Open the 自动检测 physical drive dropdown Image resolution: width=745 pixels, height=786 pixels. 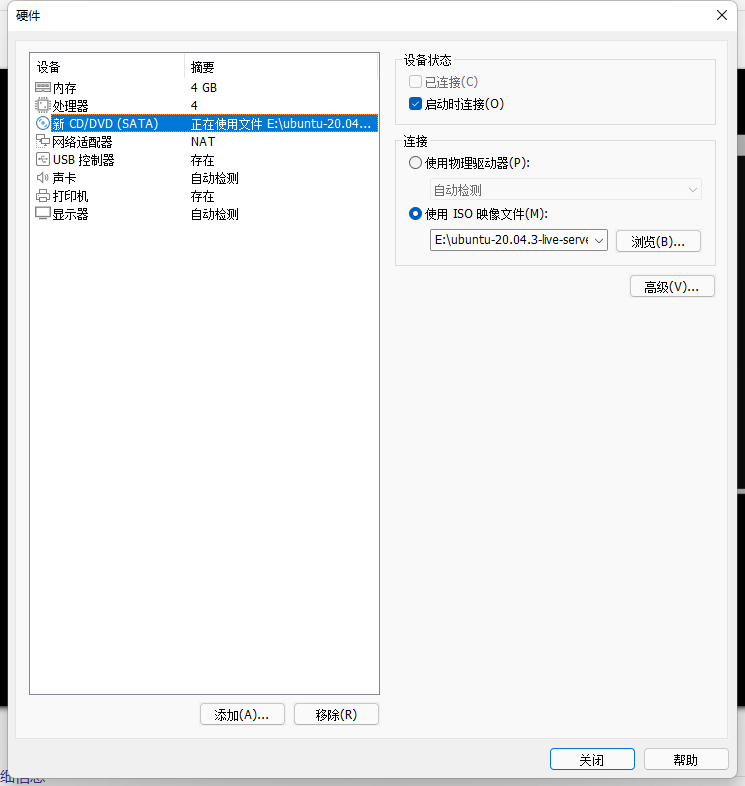pos(565,190)
